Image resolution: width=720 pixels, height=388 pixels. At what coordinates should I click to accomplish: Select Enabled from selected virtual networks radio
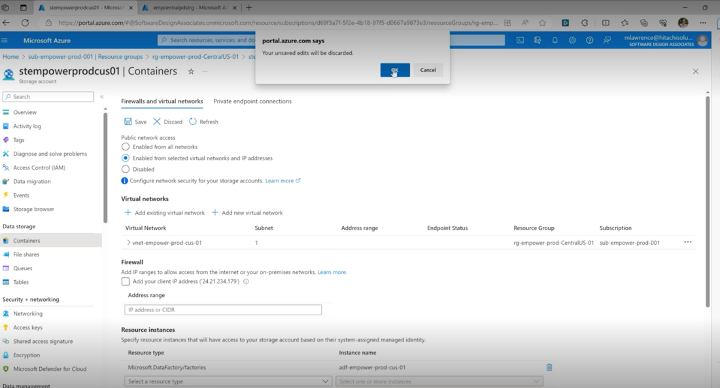click(125, 158)
